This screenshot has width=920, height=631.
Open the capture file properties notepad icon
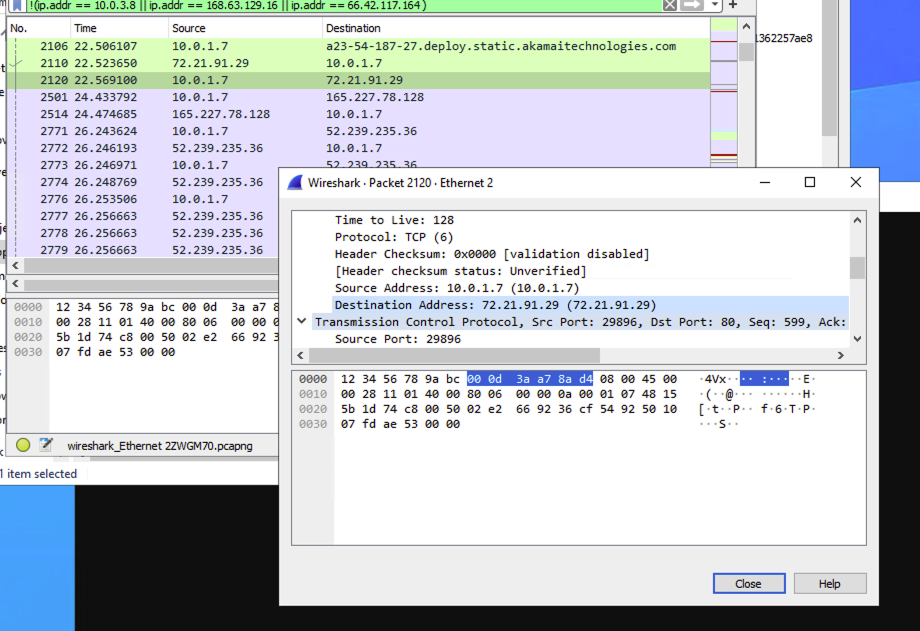click(x=45, y=445)
